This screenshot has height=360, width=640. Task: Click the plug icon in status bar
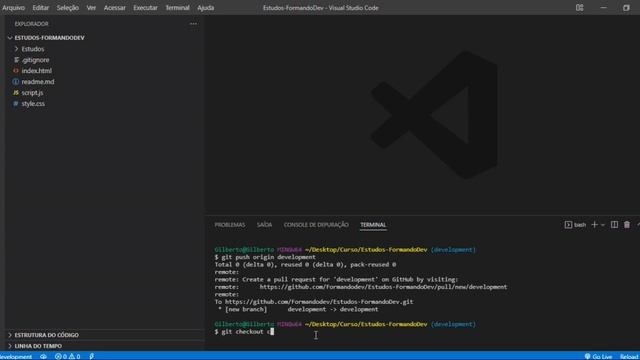(x=91, y=356)
